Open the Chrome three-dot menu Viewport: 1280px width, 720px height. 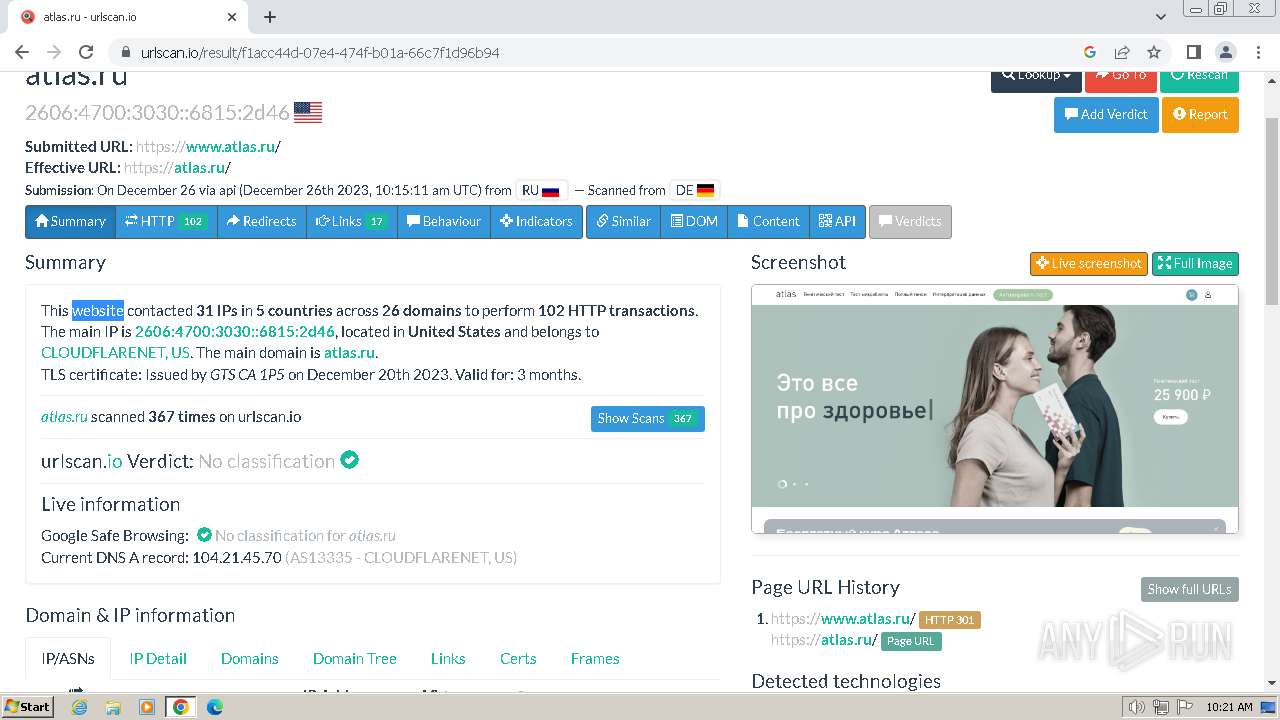pos(1258,52)
